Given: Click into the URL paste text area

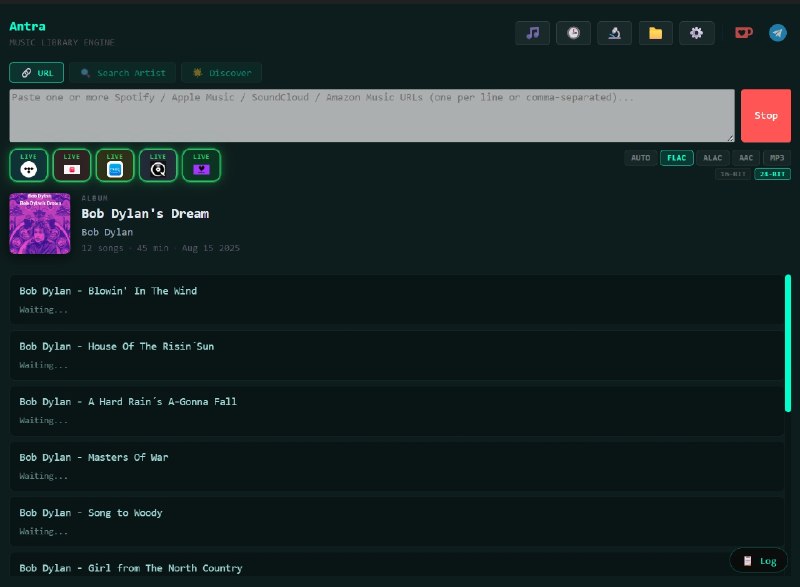Looking at the screenshot, I should (x=372, y=116).
